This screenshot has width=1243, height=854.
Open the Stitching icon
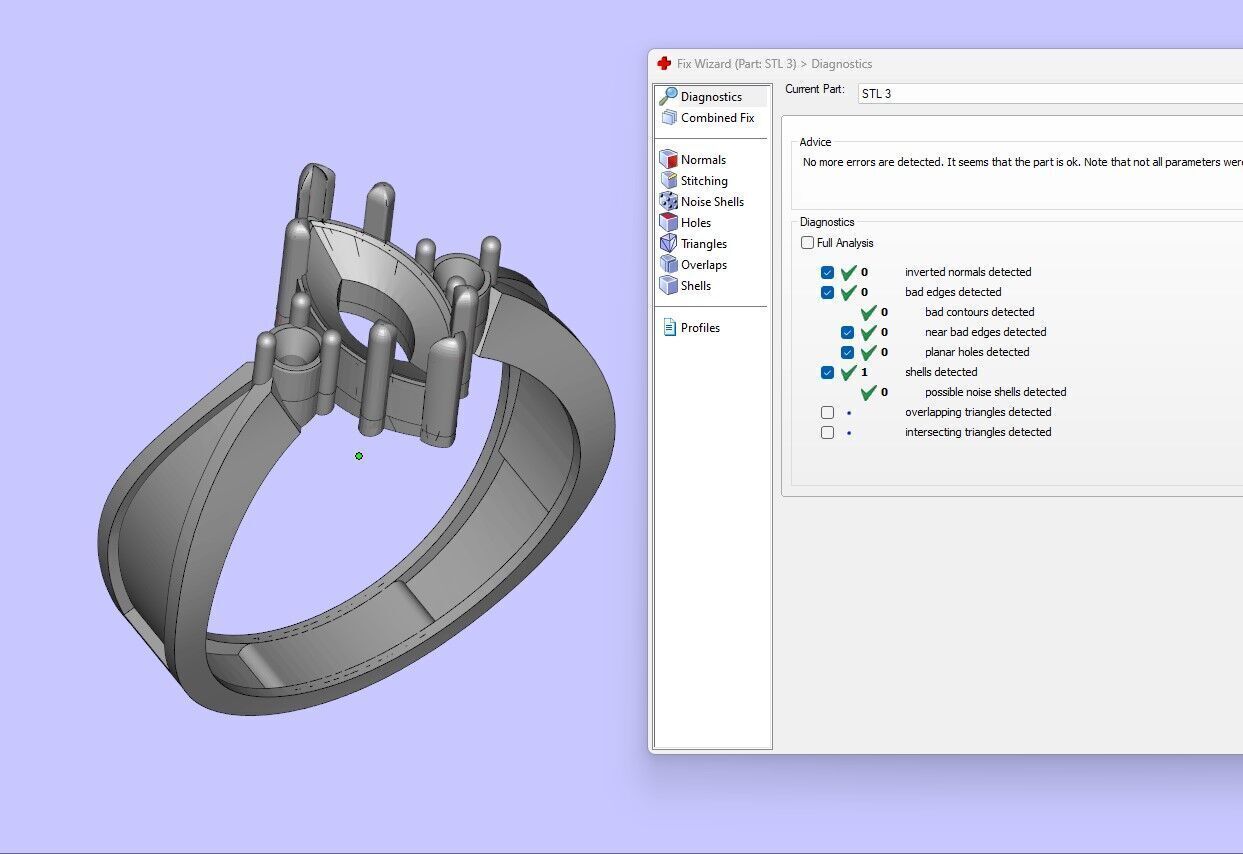click(x=668, y=181)
